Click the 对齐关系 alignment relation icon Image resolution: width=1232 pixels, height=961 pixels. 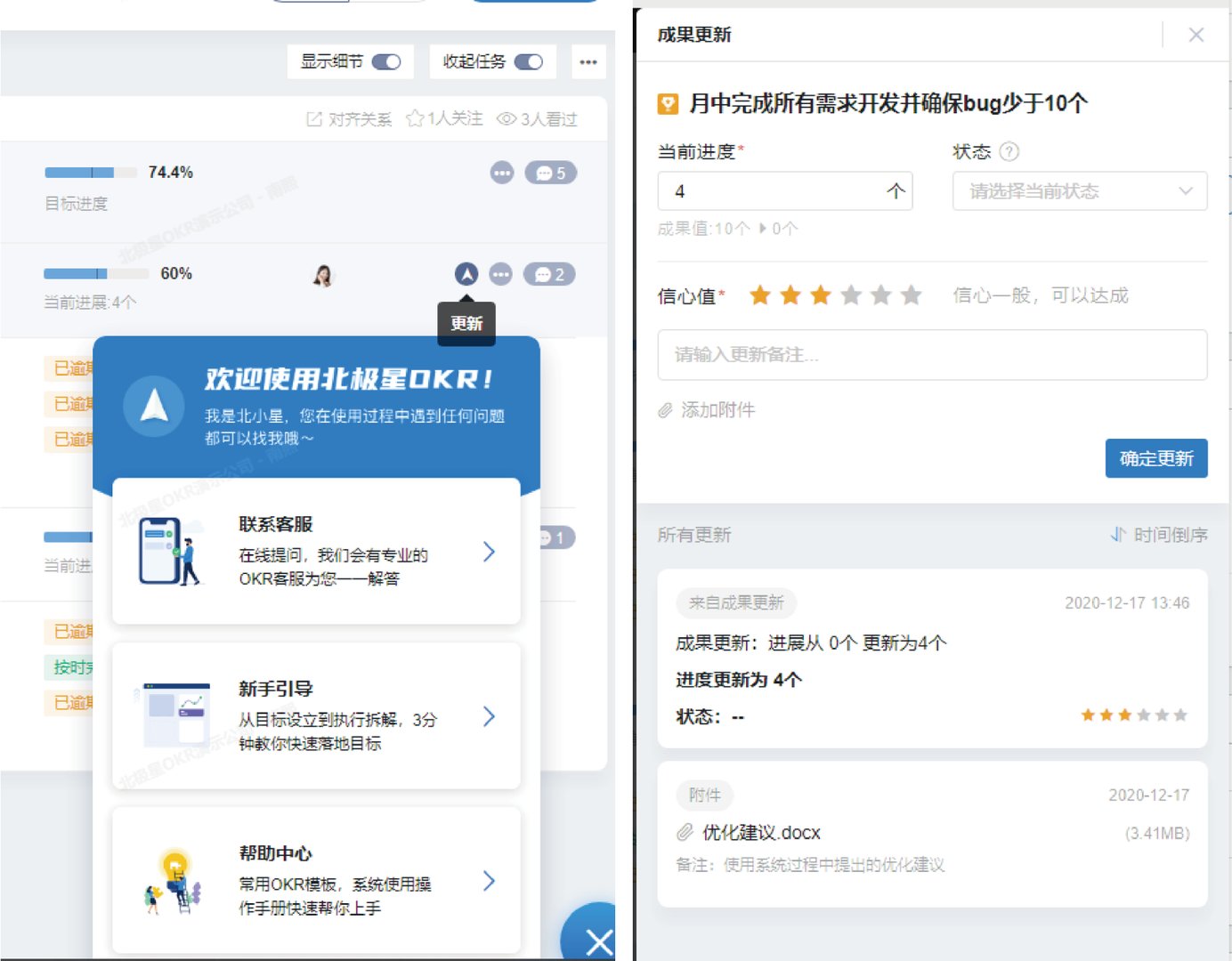coord(313,117)
